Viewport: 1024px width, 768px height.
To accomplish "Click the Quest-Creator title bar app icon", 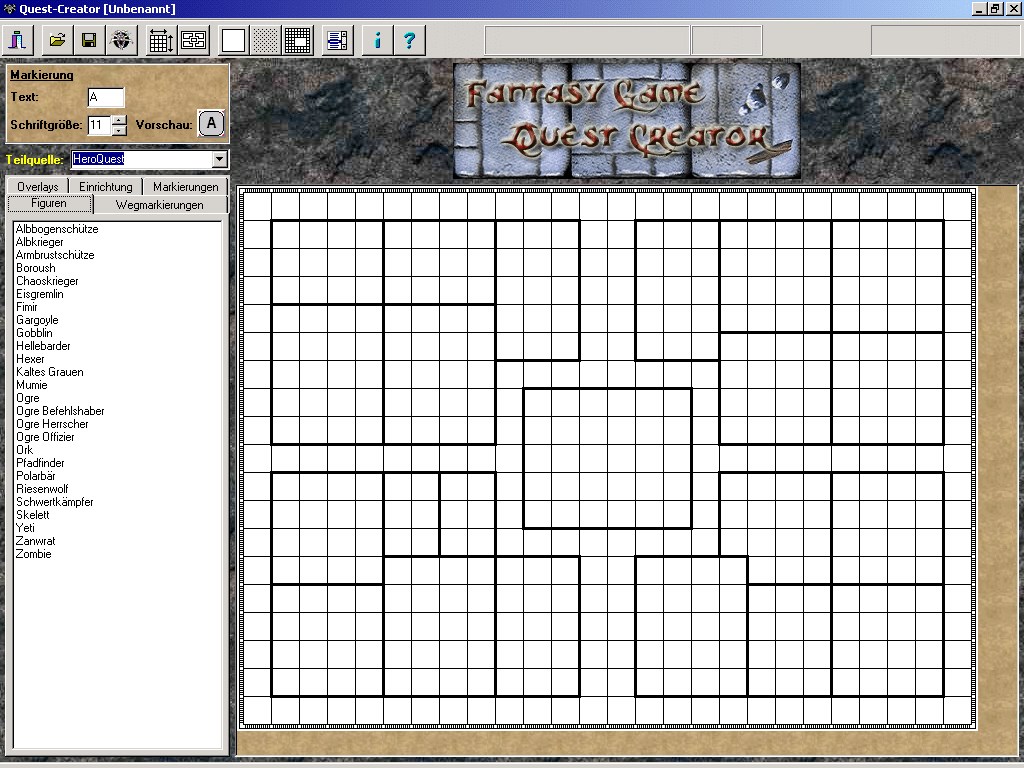I will click(x=9, y=8).
